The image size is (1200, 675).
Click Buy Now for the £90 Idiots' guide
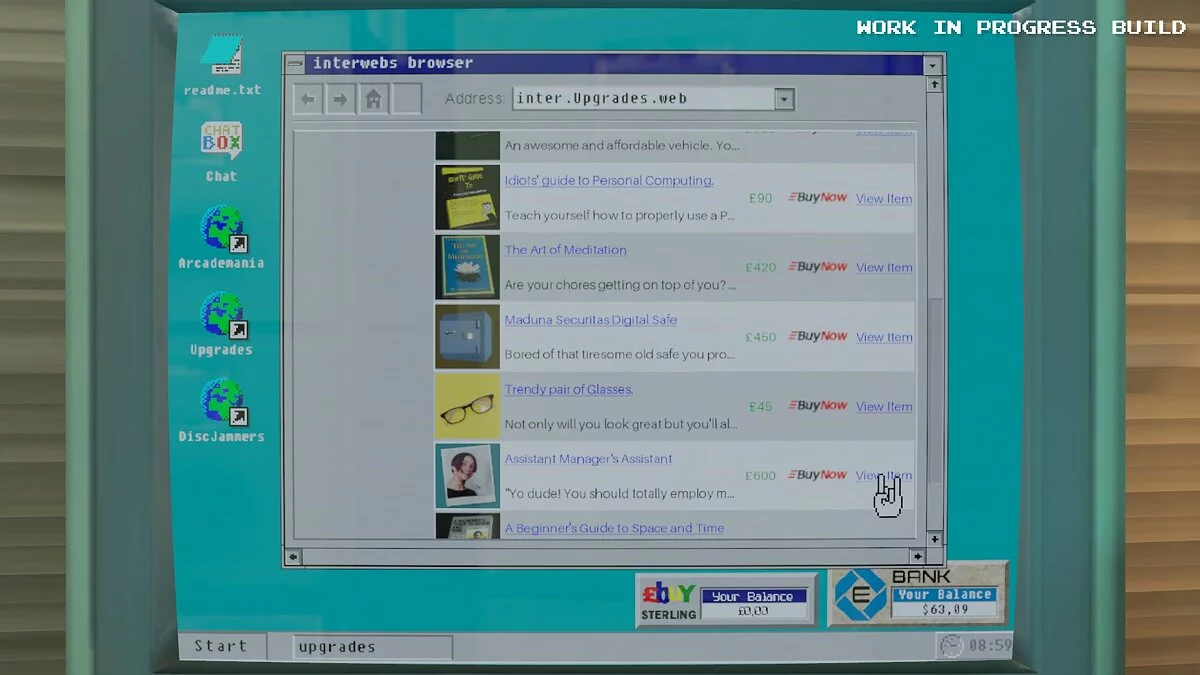818,198
